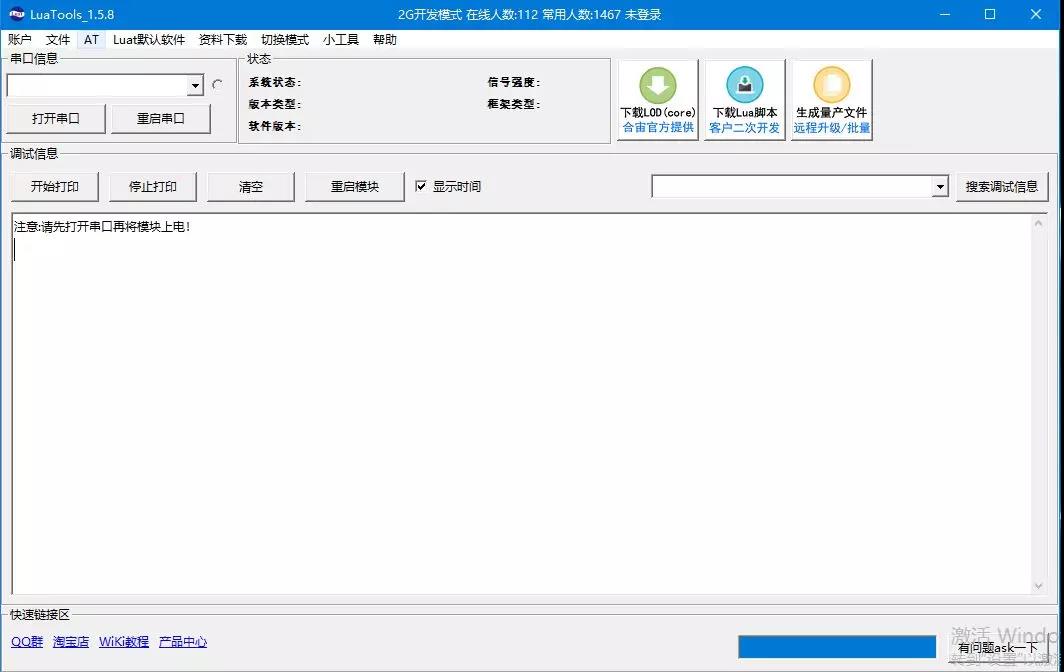Open the 帮助 menu
The height and width of the screenshot is (672, 1064).
coord(385,39)
